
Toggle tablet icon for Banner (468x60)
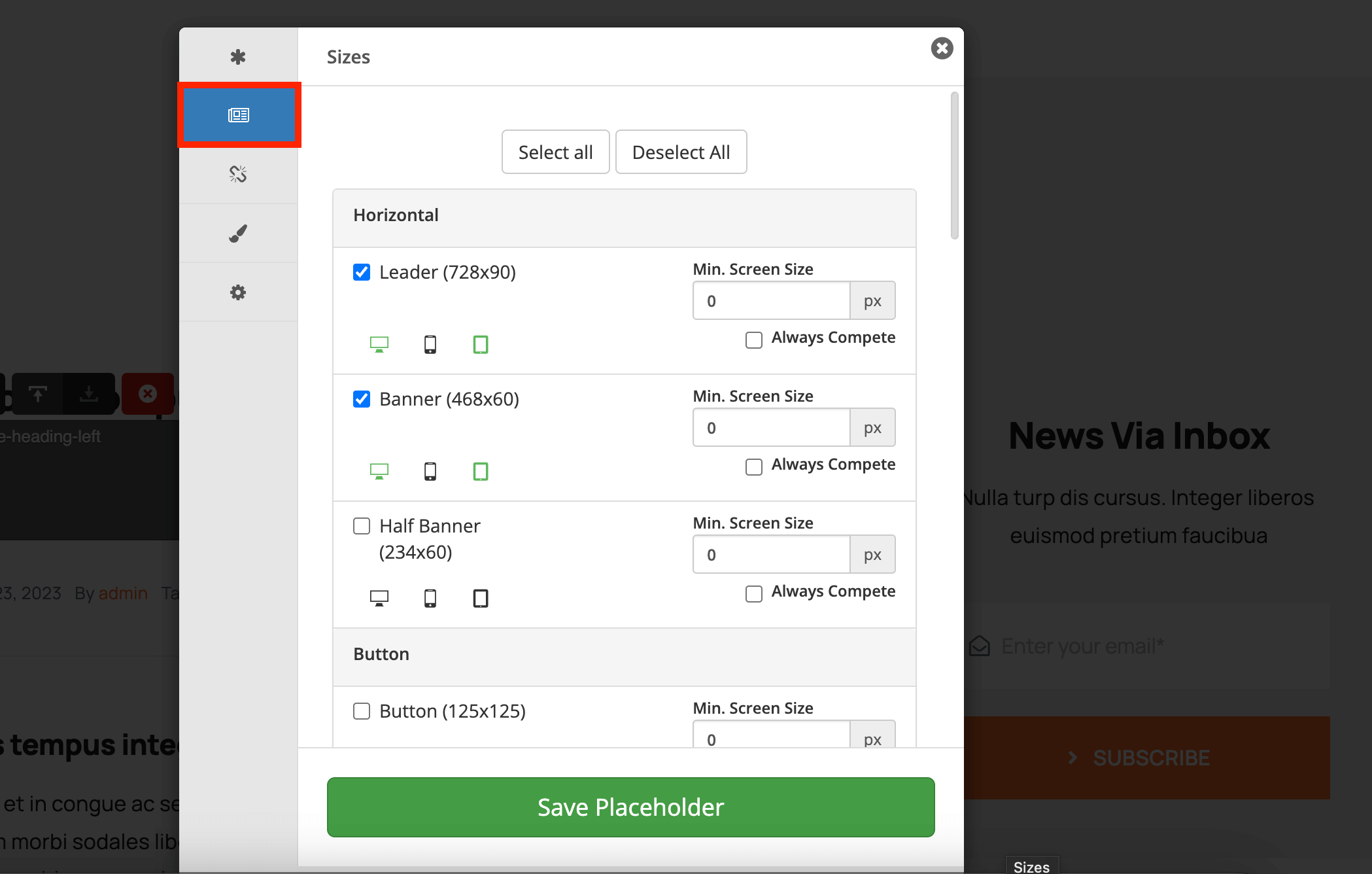click(481, 471)
